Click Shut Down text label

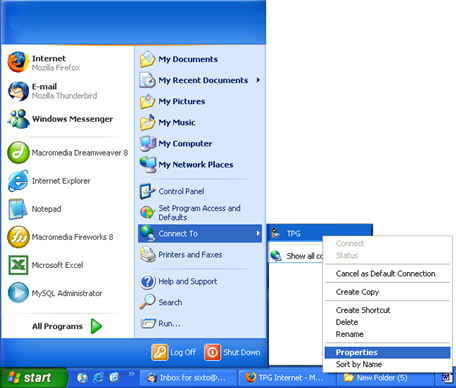pos(242,352)
